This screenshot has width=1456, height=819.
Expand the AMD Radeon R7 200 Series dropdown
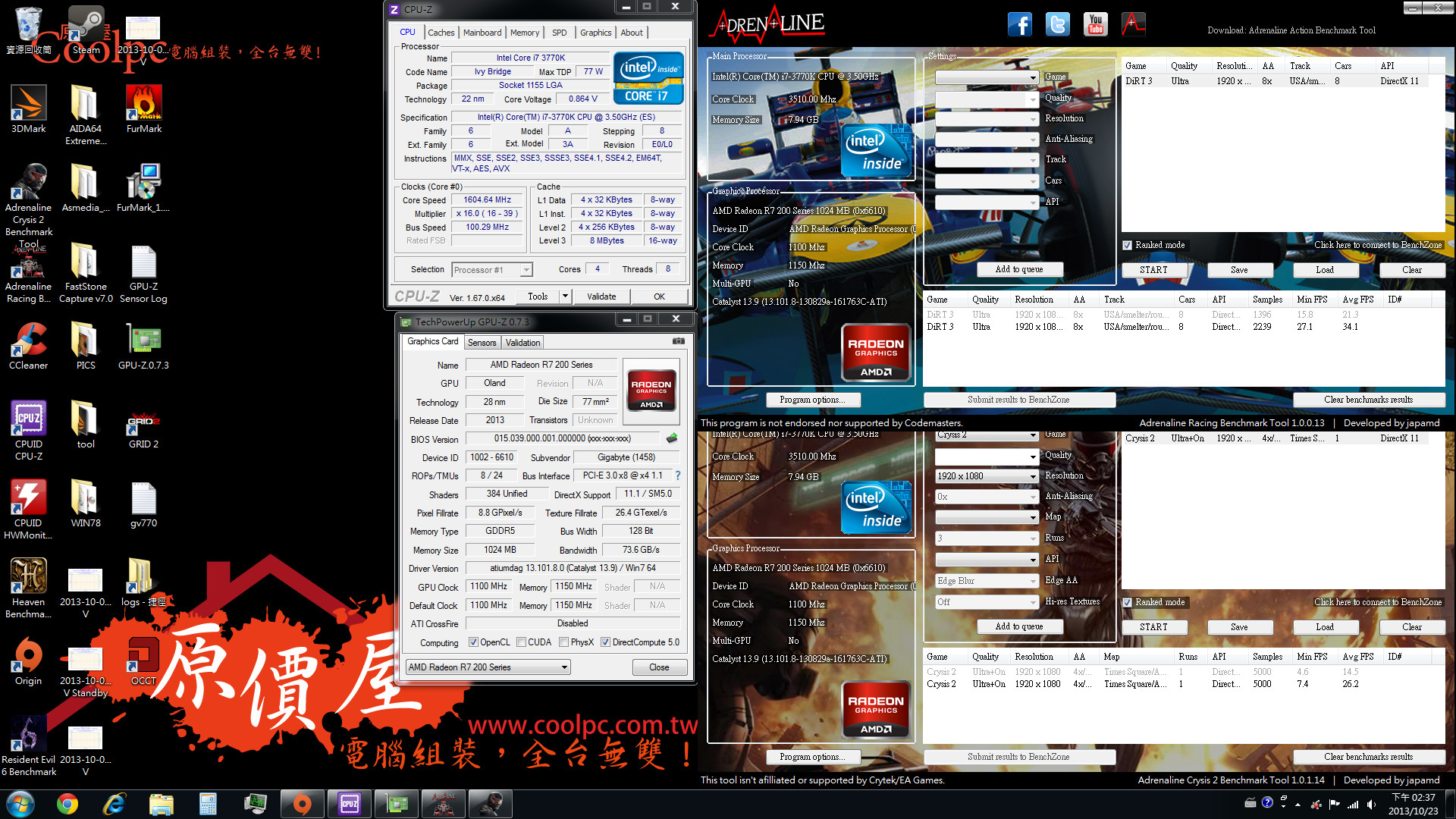point(488,667)
